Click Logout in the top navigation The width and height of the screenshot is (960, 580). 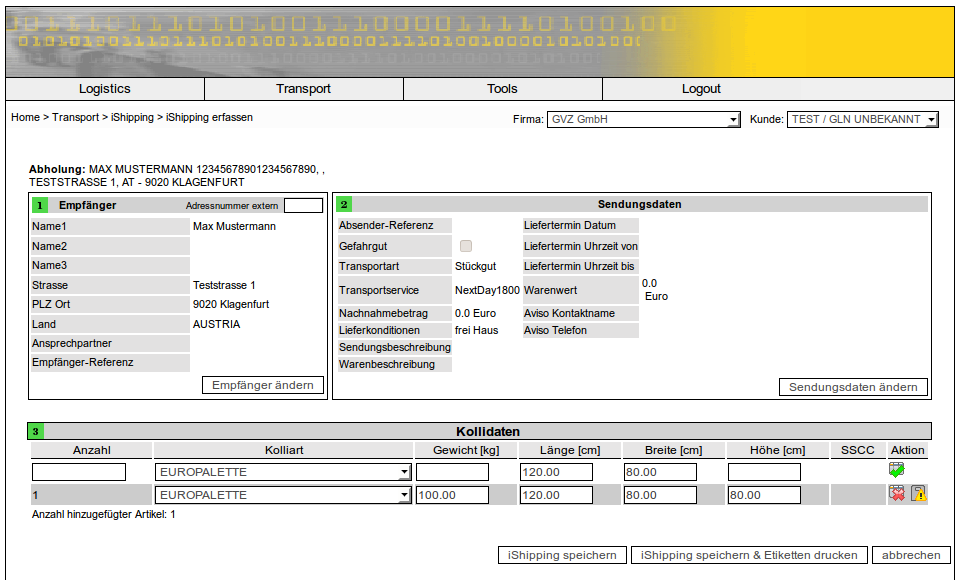701,89
